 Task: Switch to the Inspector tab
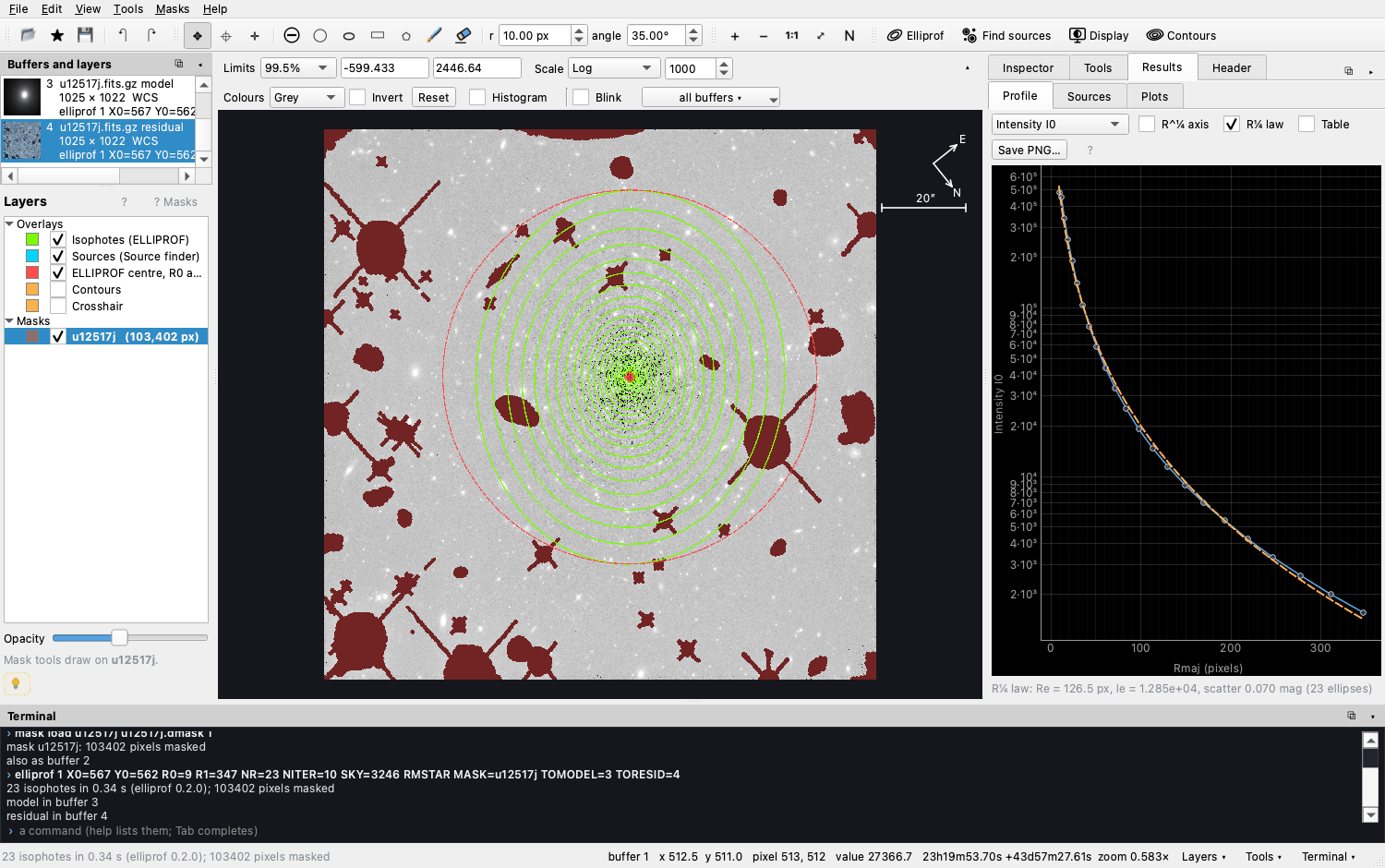(1028, 67)
